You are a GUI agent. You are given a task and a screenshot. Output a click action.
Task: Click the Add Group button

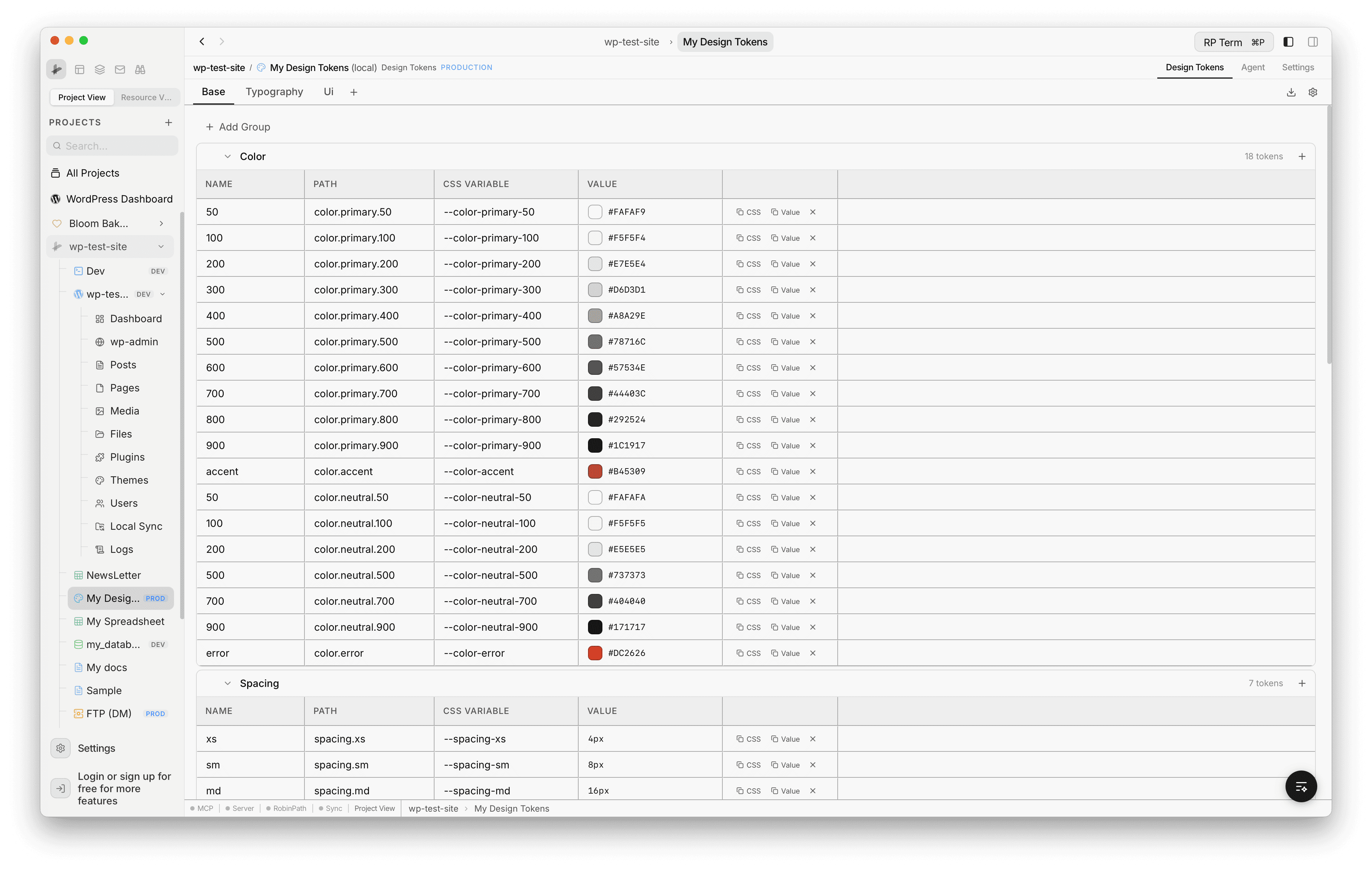pos(238,126)
